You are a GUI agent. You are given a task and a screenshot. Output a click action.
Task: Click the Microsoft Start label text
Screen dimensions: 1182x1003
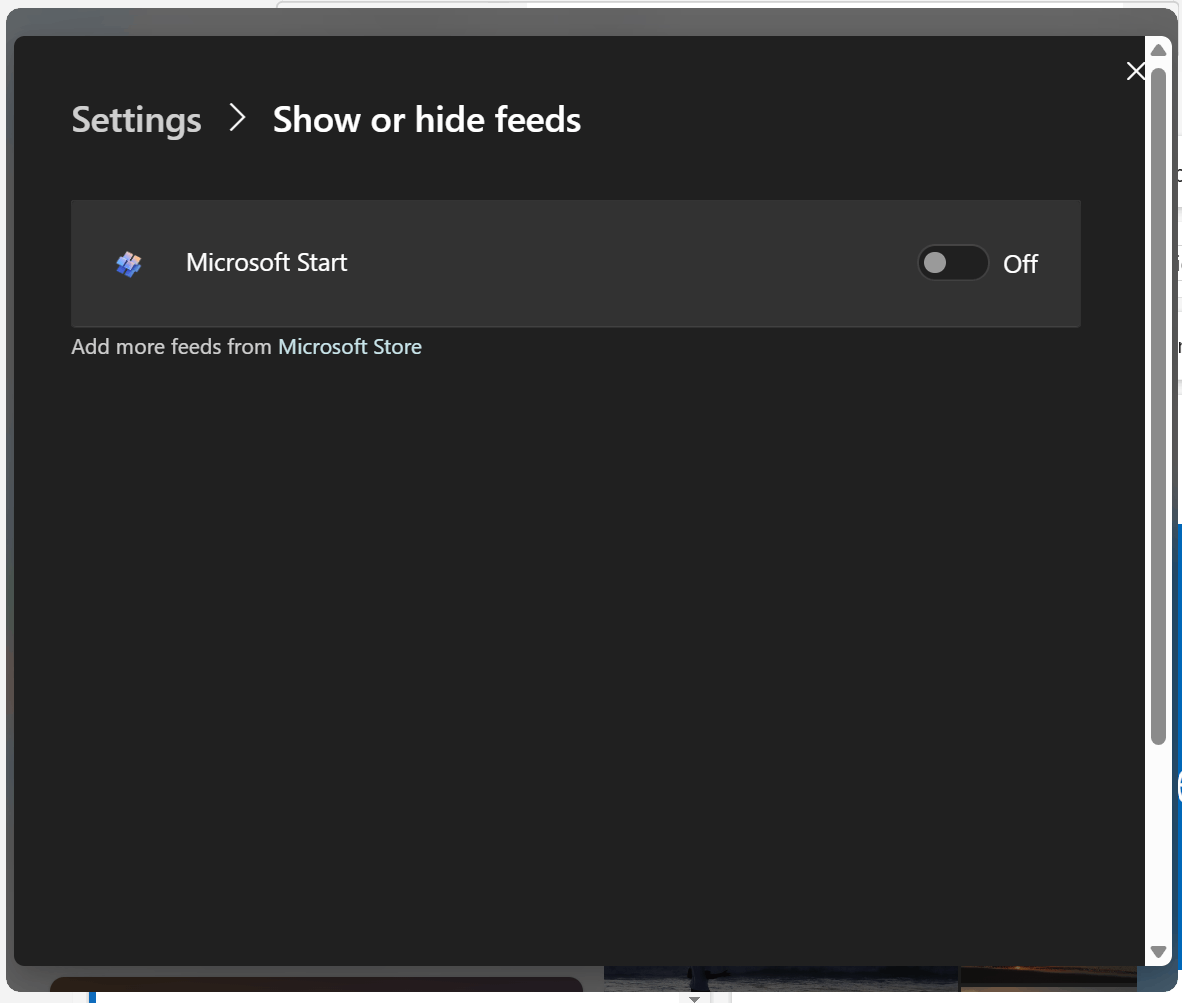pyautogui.click(x=266, y=262)
